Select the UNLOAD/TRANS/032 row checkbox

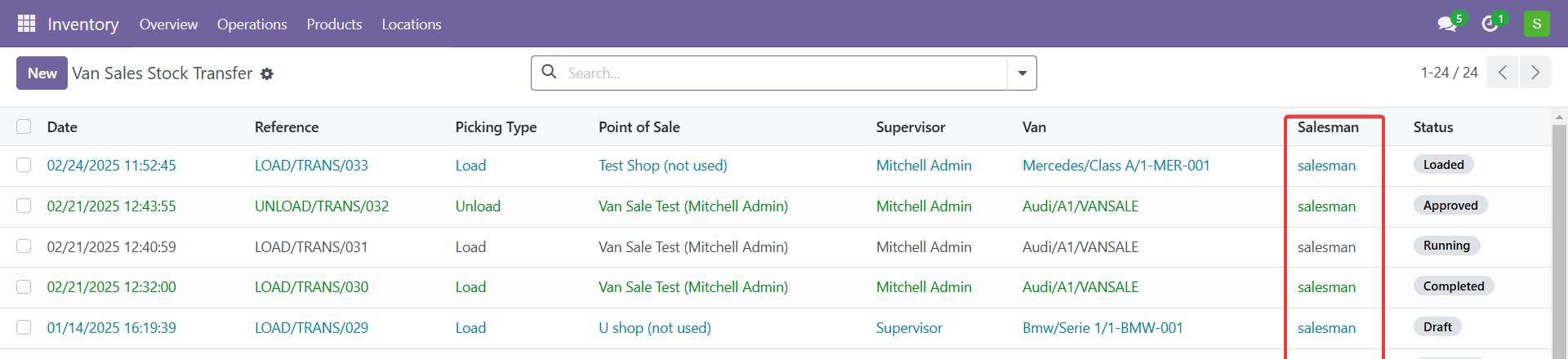click(24, 206)
